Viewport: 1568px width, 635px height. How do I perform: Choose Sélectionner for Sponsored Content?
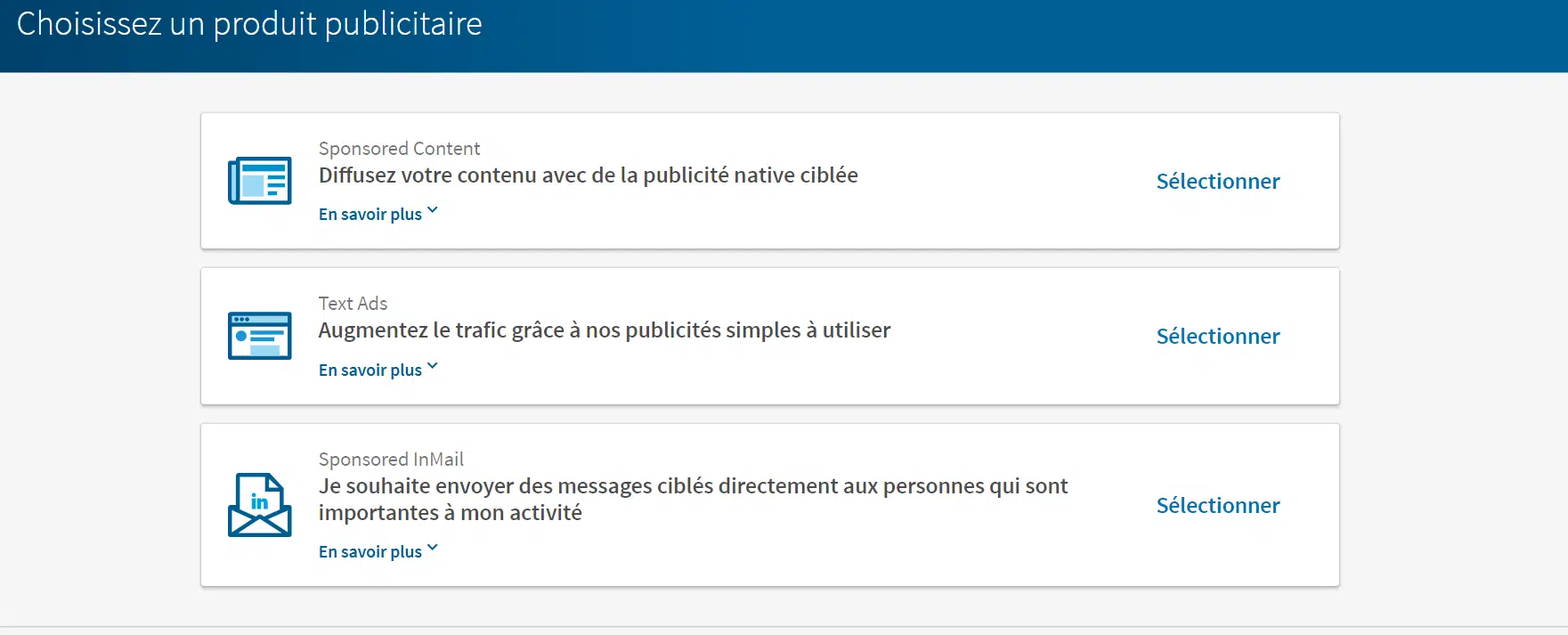coord(1217,182)
